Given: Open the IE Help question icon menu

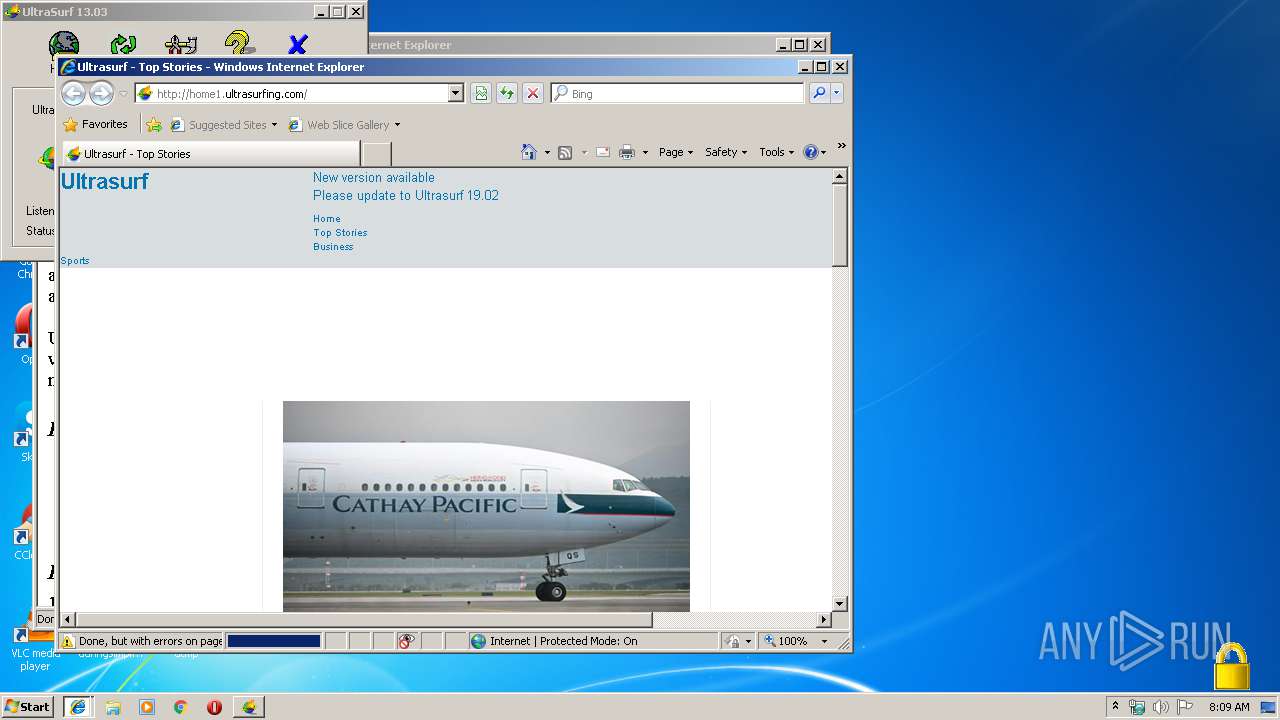Looking at the screenshot, I should coord(815,152).
